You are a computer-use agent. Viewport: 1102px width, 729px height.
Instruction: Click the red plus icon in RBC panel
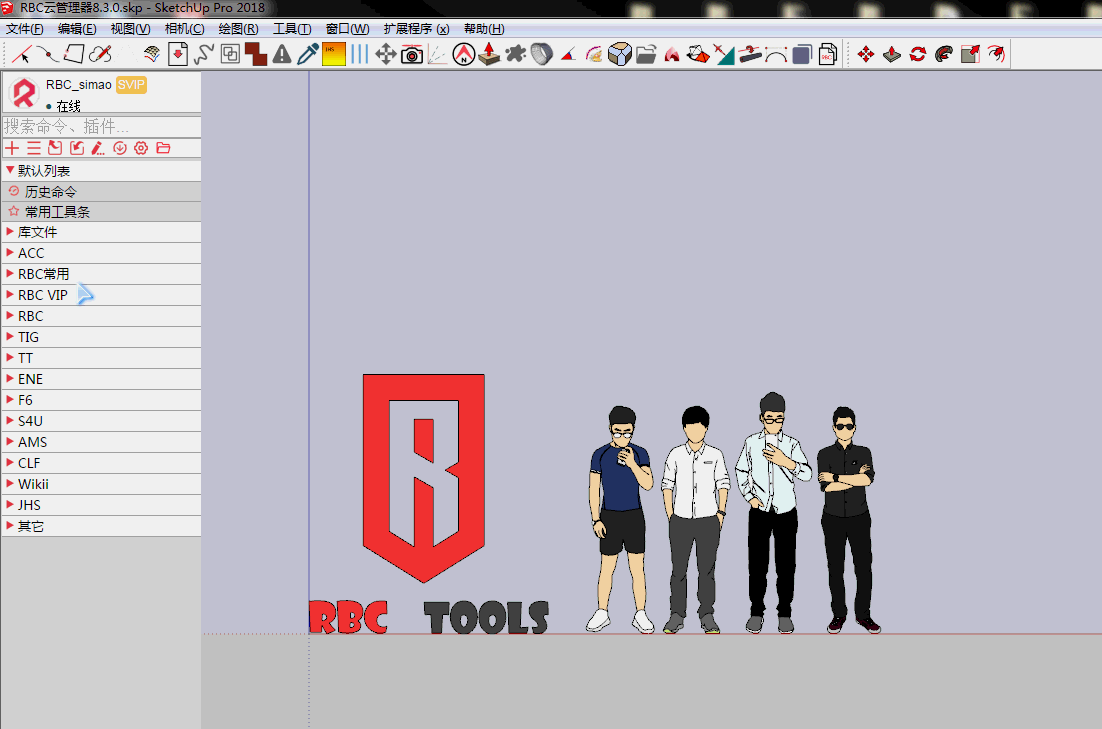click(x=12, y=148)
